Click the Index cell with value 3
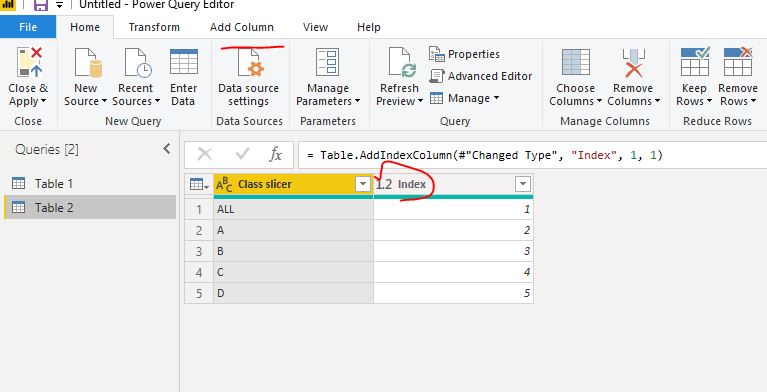Viewport: 767px width, 392px height. click(x=453, y=251)
